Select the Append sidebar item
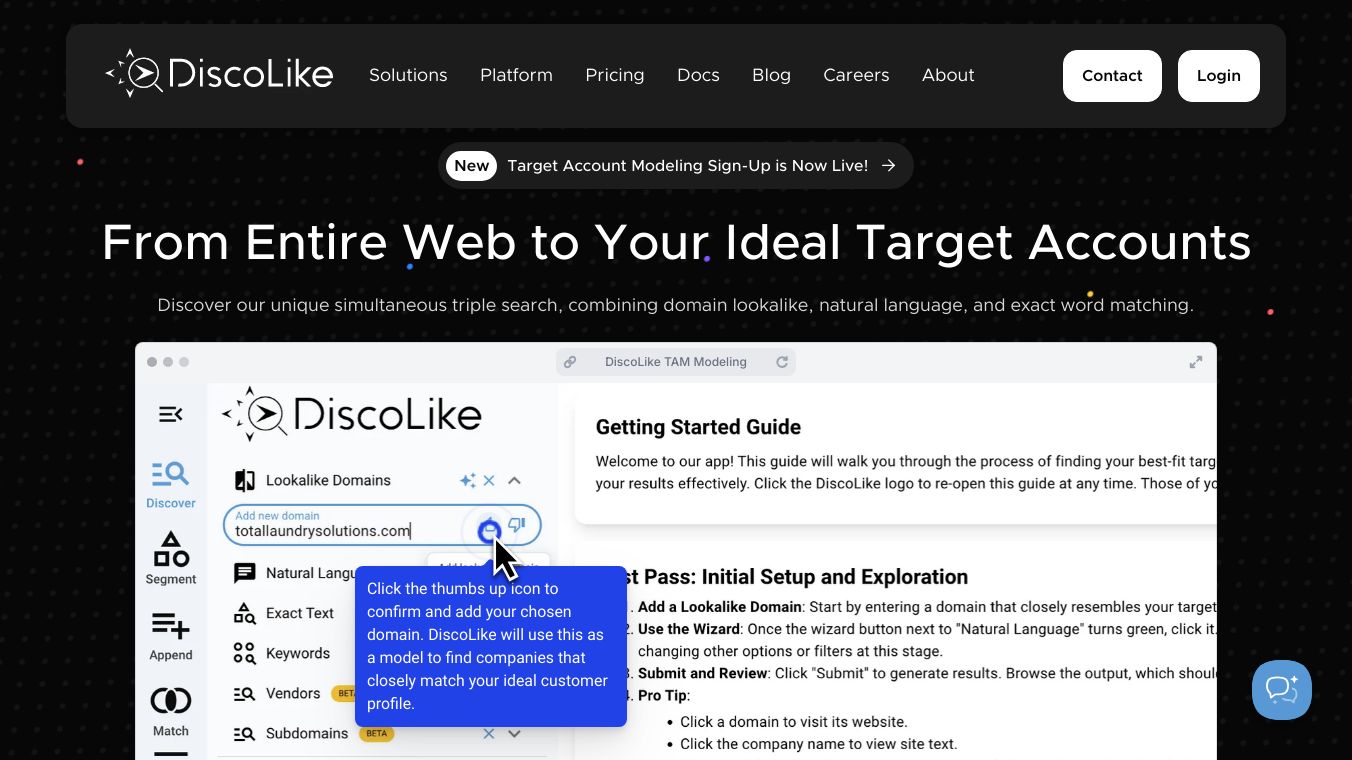 171,637
